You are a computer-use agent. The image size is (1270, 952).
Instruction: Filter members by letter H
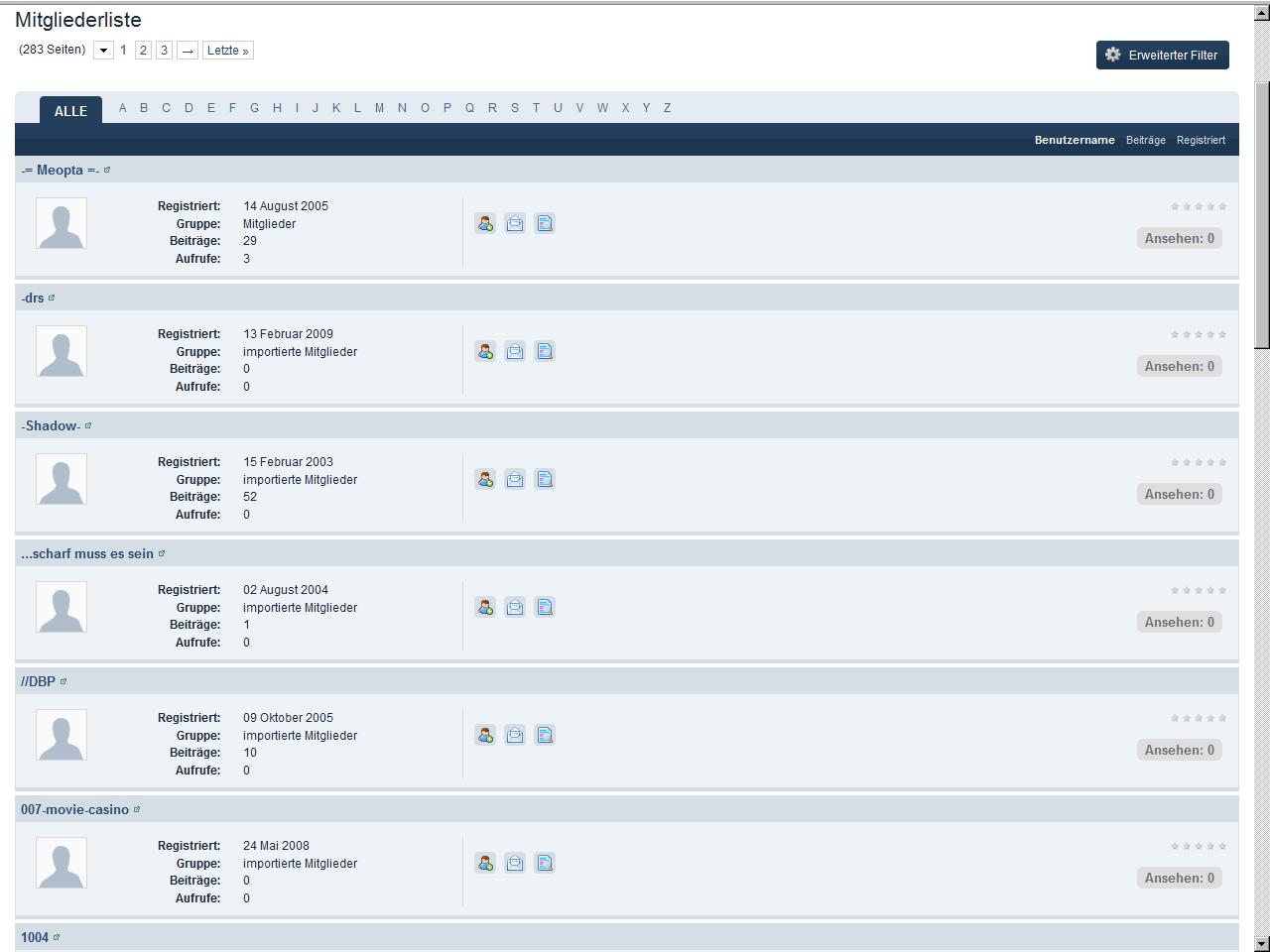point(277,108)
